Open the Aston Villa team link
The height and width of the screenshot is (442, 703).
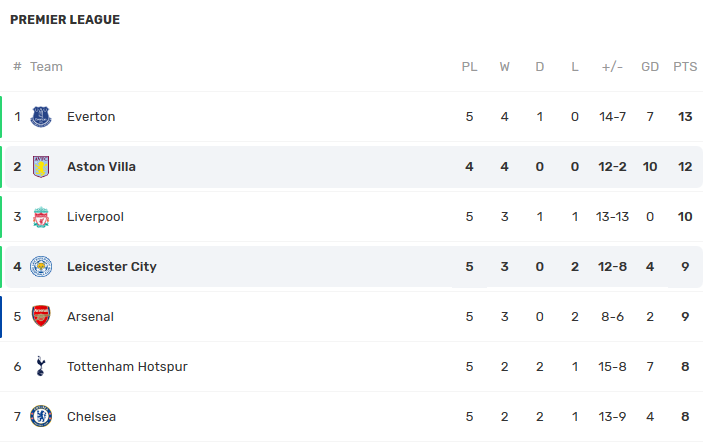(x=101, y=167)
